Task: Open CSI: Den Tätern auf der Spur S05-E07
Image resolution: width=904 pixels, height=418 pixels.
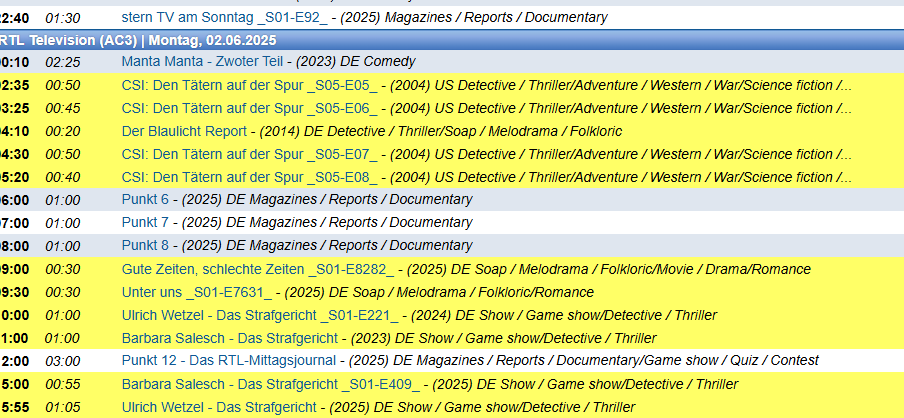Action: coord(250,155)
